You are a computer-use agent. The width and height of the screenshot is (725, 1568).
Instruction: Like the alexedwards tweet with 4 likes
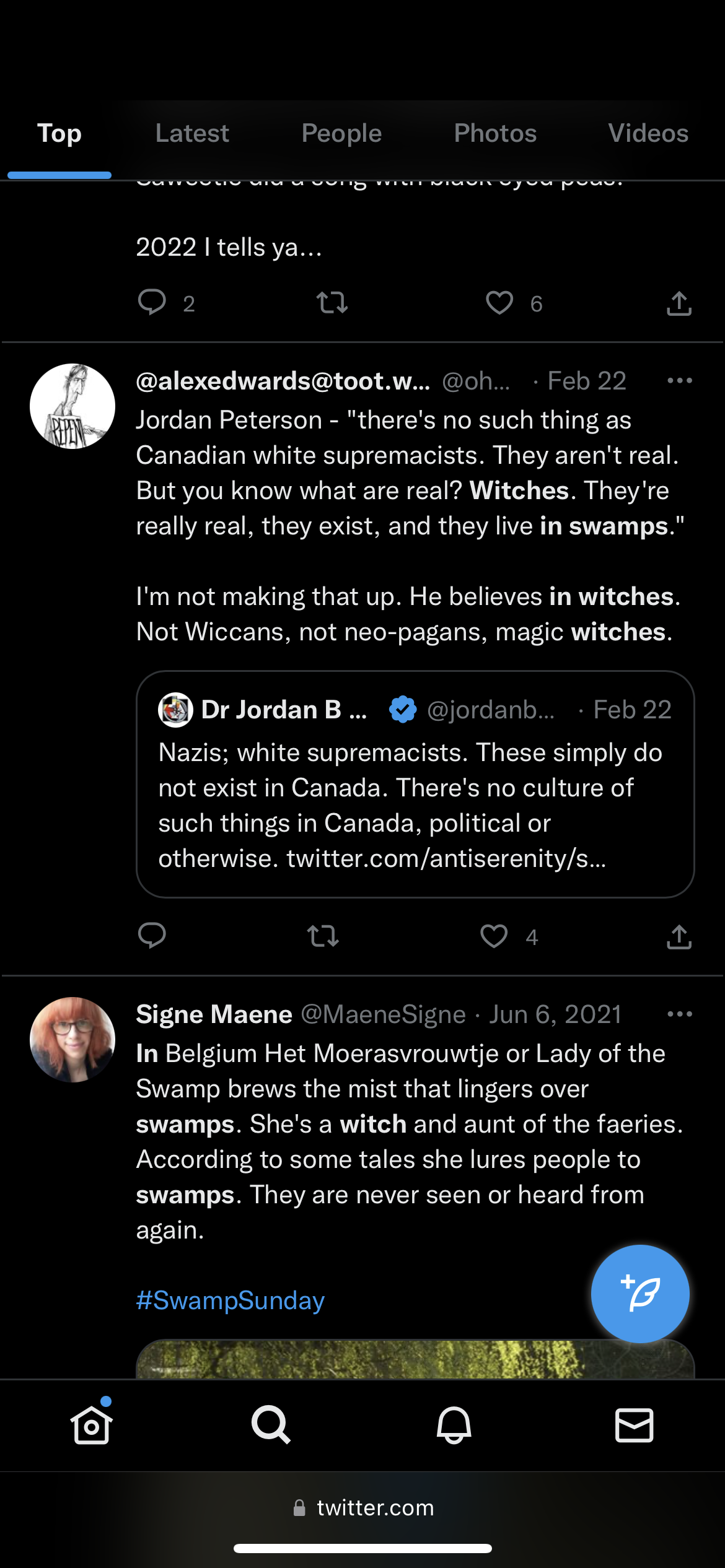click(x=494, y=936)
